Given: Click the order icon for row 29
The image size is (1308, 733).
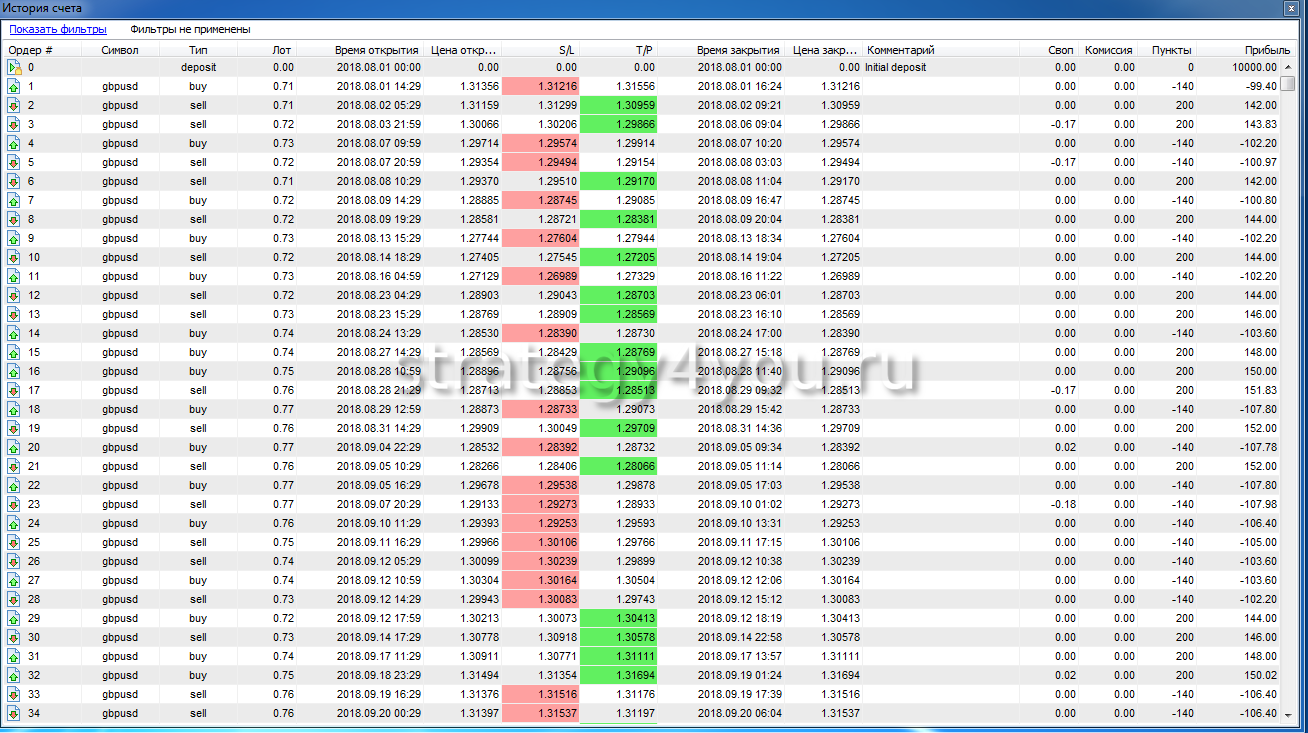Looking at the screenshot, I should coord(14,619).
